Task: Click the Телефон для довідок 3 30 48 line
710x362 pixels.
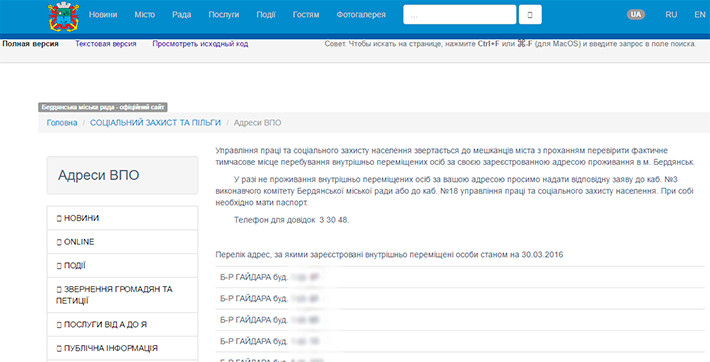Action: (x=291, y=220)
